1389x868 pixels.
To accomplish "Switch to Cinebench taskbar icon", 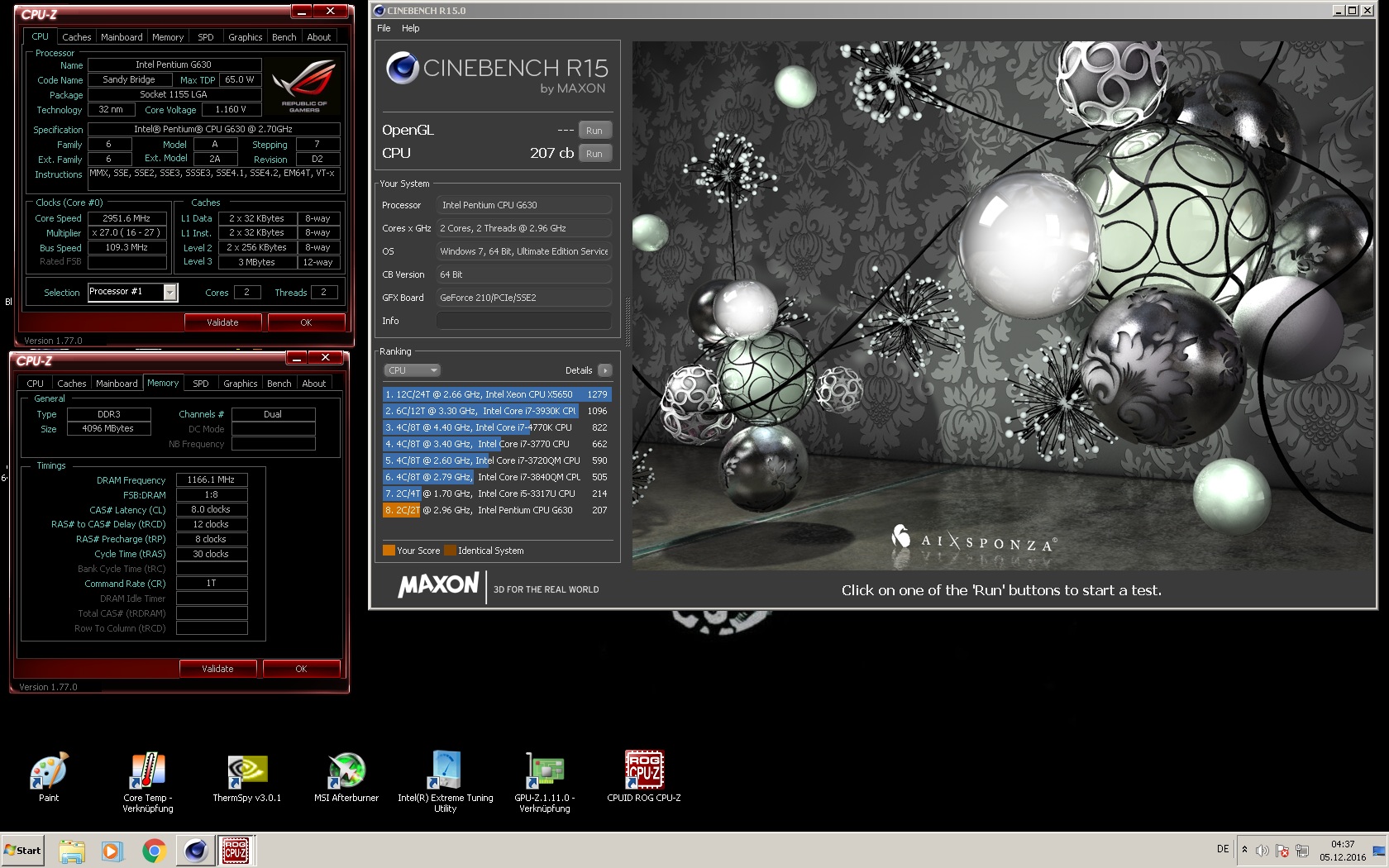I will pyautogui.click(x=195, y=851).
